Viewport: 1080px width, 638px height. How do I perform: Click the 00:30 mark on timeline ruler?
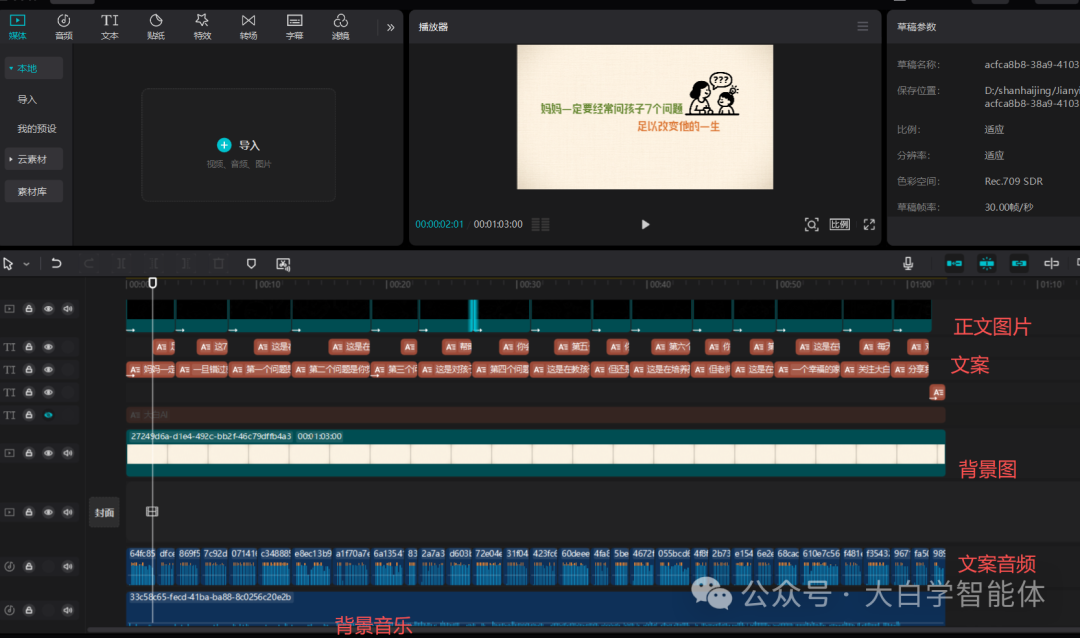pos(530,284)
